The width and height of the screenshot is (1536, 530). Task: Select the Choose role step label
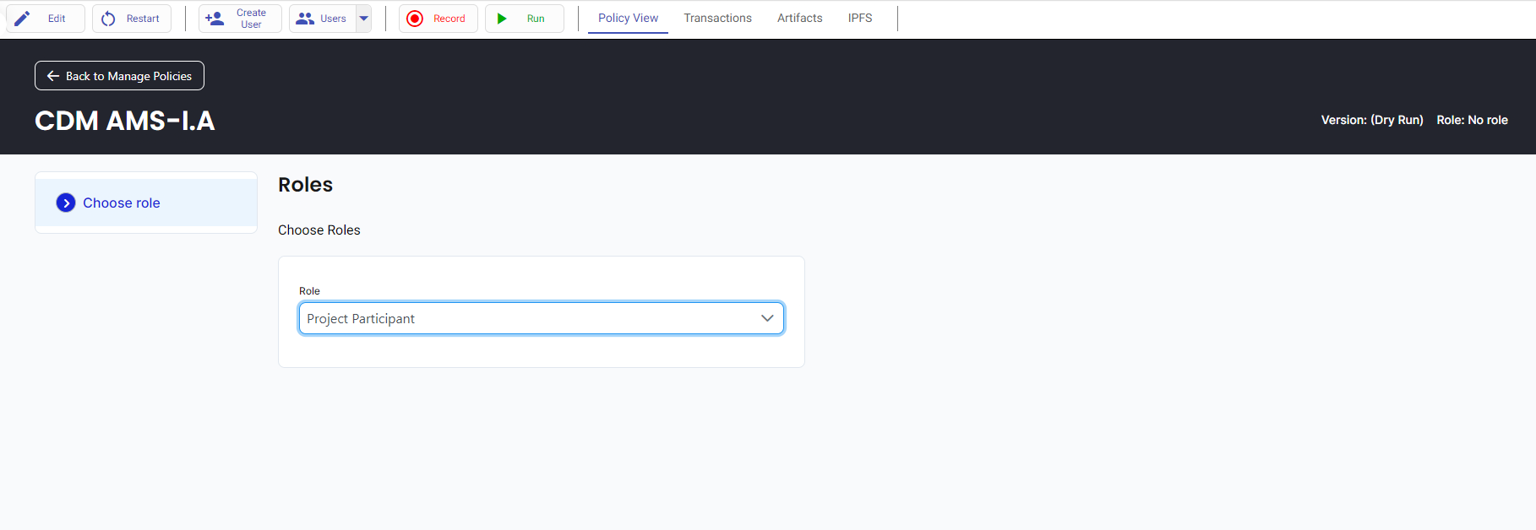point(121,203)
